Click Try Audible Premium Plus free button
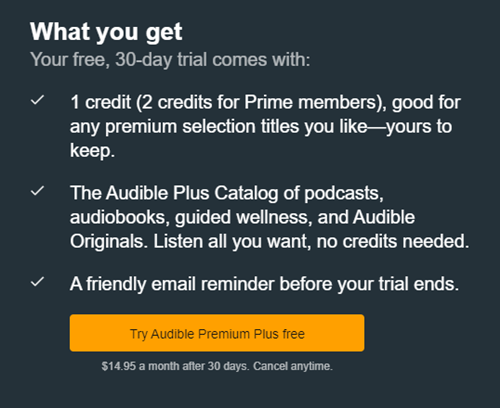The width and height of the screenshot is (500, 408). tap(217, 333)
